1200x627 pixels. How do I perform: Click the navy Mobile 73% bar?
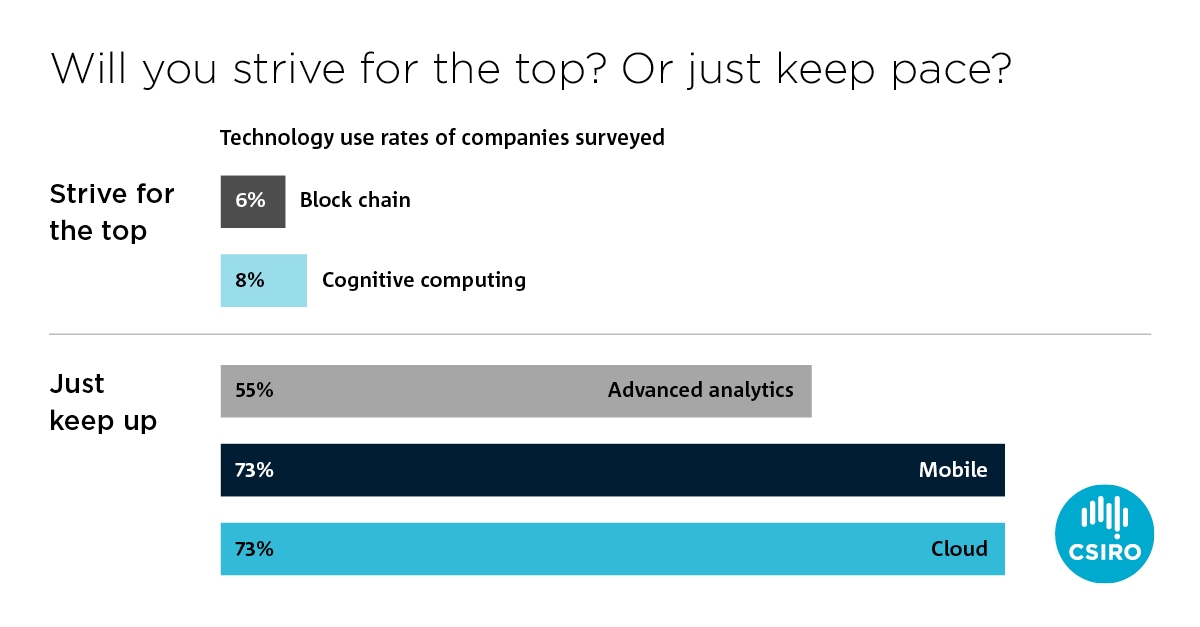point(613,470)
